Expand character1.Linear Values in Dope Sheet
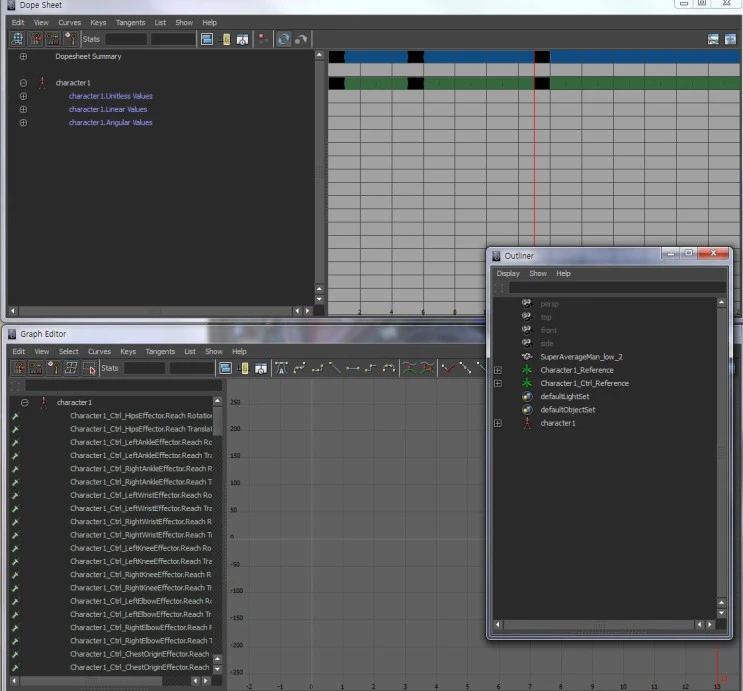The width and height of the screenshot is (743, 691). point(23,109)
